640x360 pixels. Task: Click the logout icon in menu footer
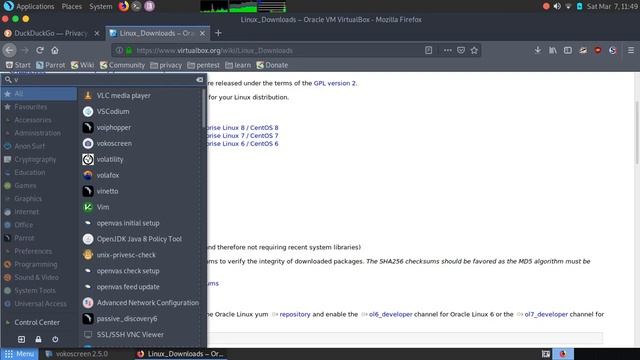tap(21, 339)
